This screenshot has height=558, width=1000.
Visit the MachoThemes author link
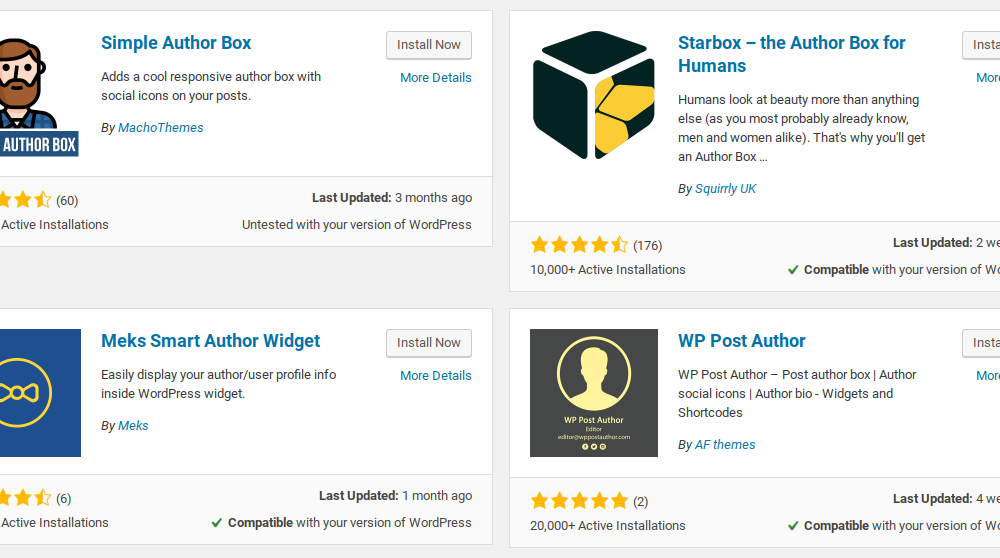(160, 128)
